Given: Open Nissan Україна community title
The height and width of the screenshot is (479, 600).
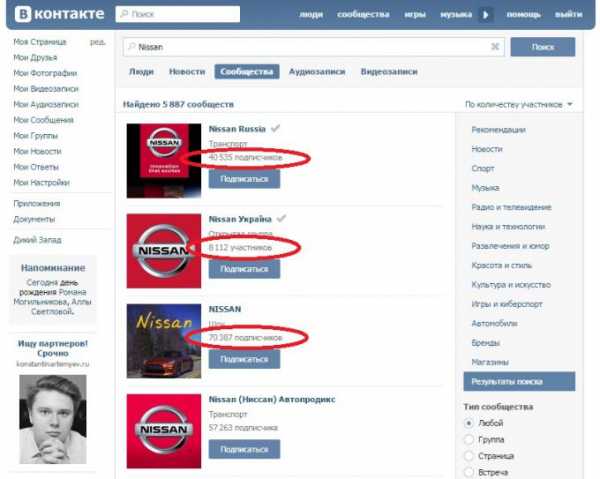Looking at the screenshot, I should tap(240, 219).
